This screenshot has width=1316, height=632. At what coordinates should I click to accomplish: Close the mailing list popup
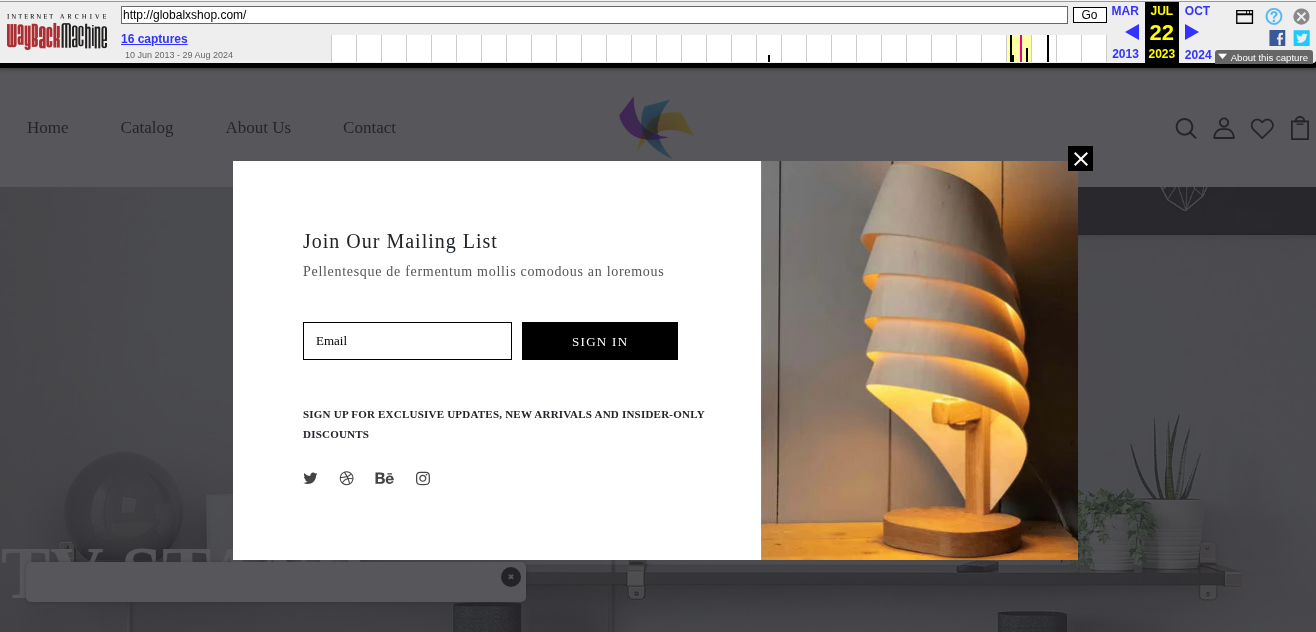(x=1080, y=159)
